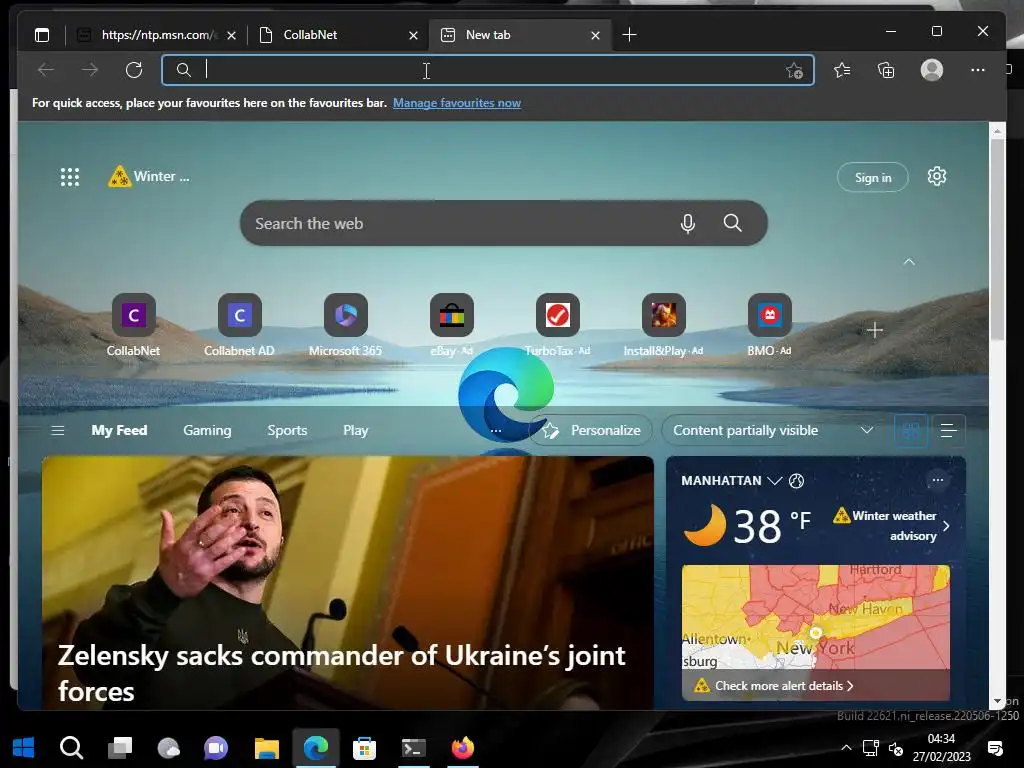Close the CollabNet tab
Screen dimensions: 1024x768
click(413, 35)
